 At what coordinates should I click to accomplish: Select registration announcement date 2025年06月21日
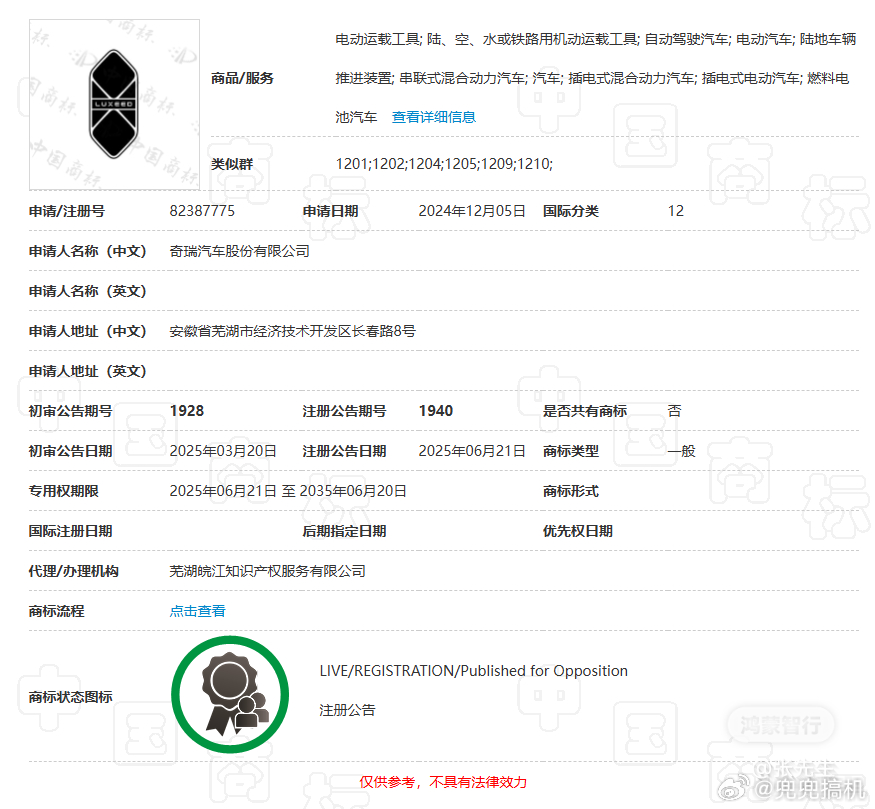coord(472,451)
